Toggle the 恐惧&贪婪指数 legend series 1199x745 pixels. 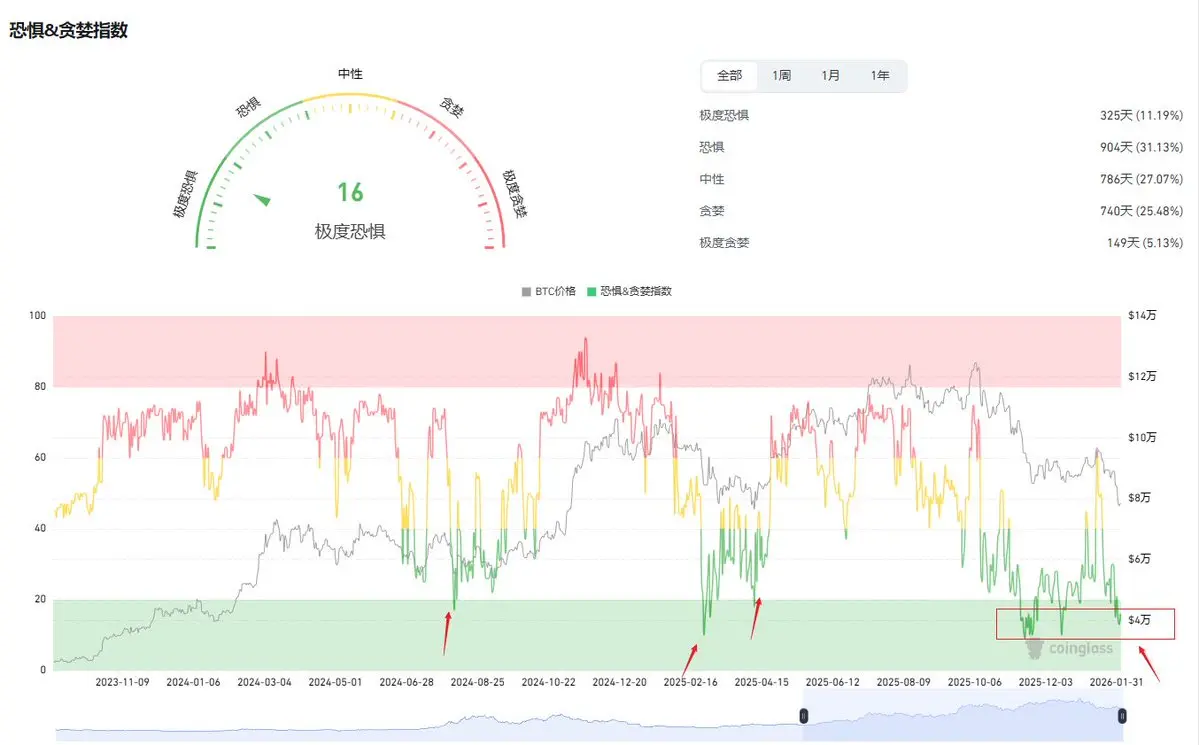pyautogui.click(x=629, y=291)
